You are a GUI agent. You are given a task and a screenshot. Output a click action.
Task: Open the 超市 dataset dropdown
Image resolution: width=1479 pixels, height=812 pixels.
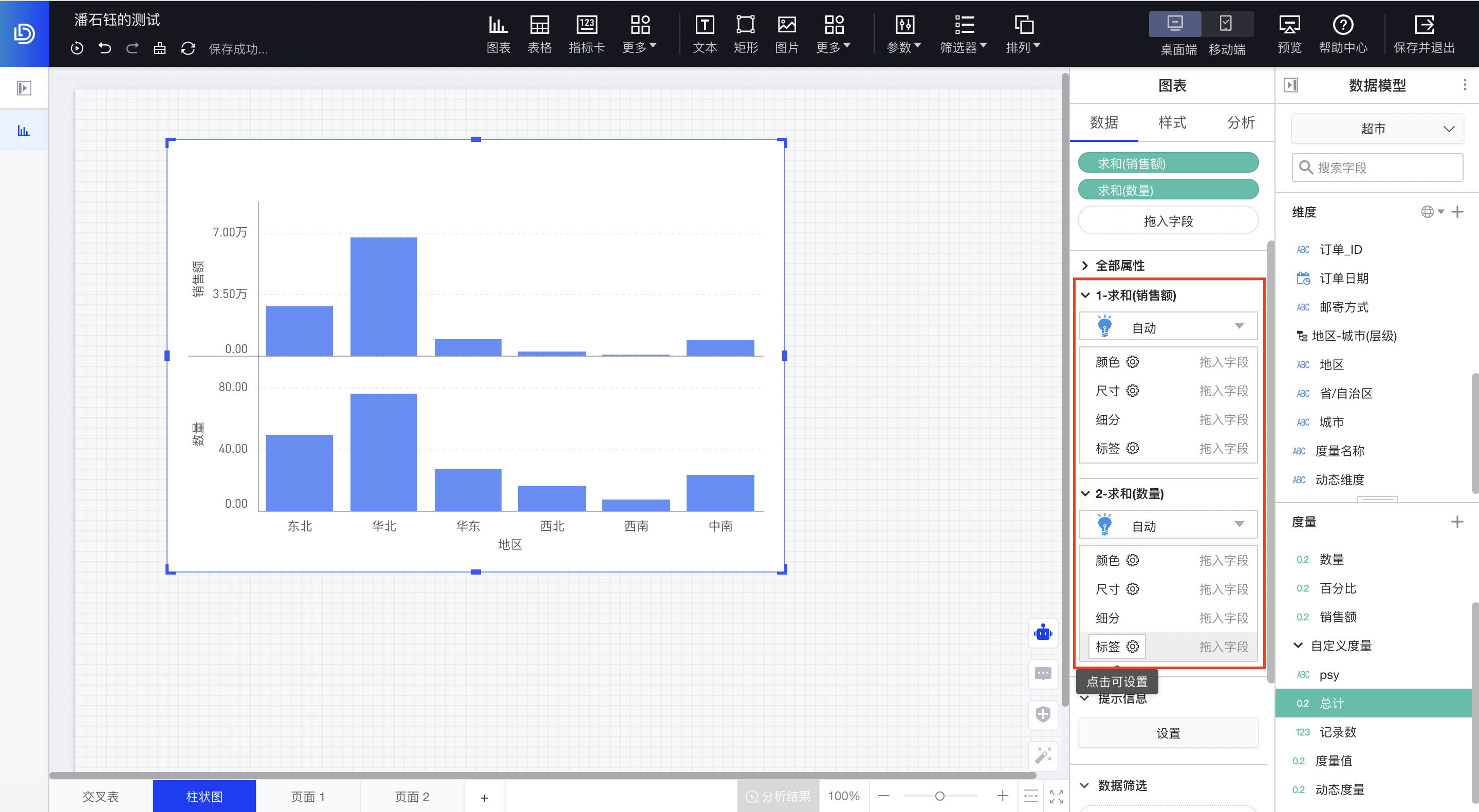1377,128
